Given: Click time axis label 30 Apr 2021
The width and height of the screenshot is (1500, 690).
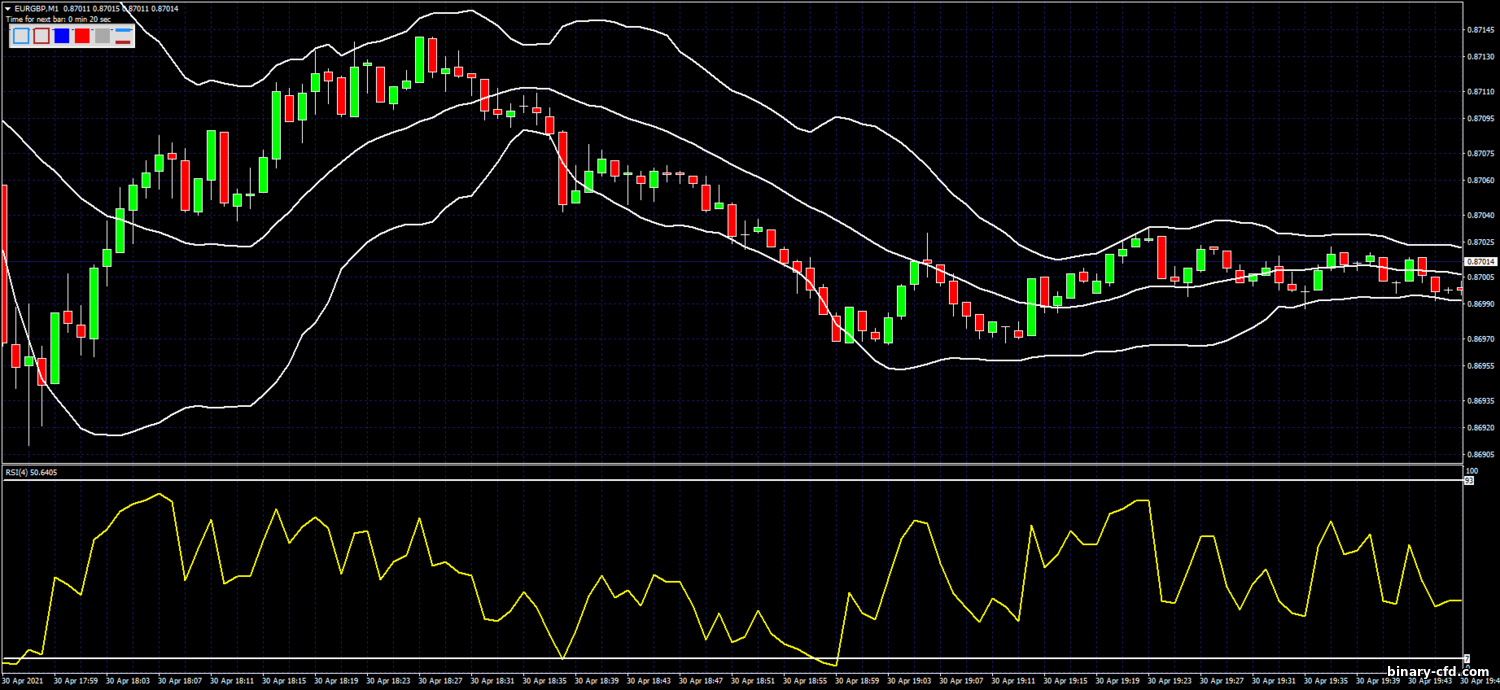Looking at the screenshot, I should coord(23,681).
